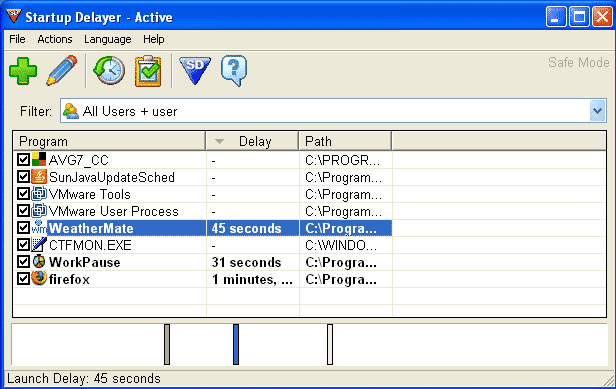Click the clipboard checkmark toolbar icon
This screenshot has width=616, height=389.
(x=148, y=71)
